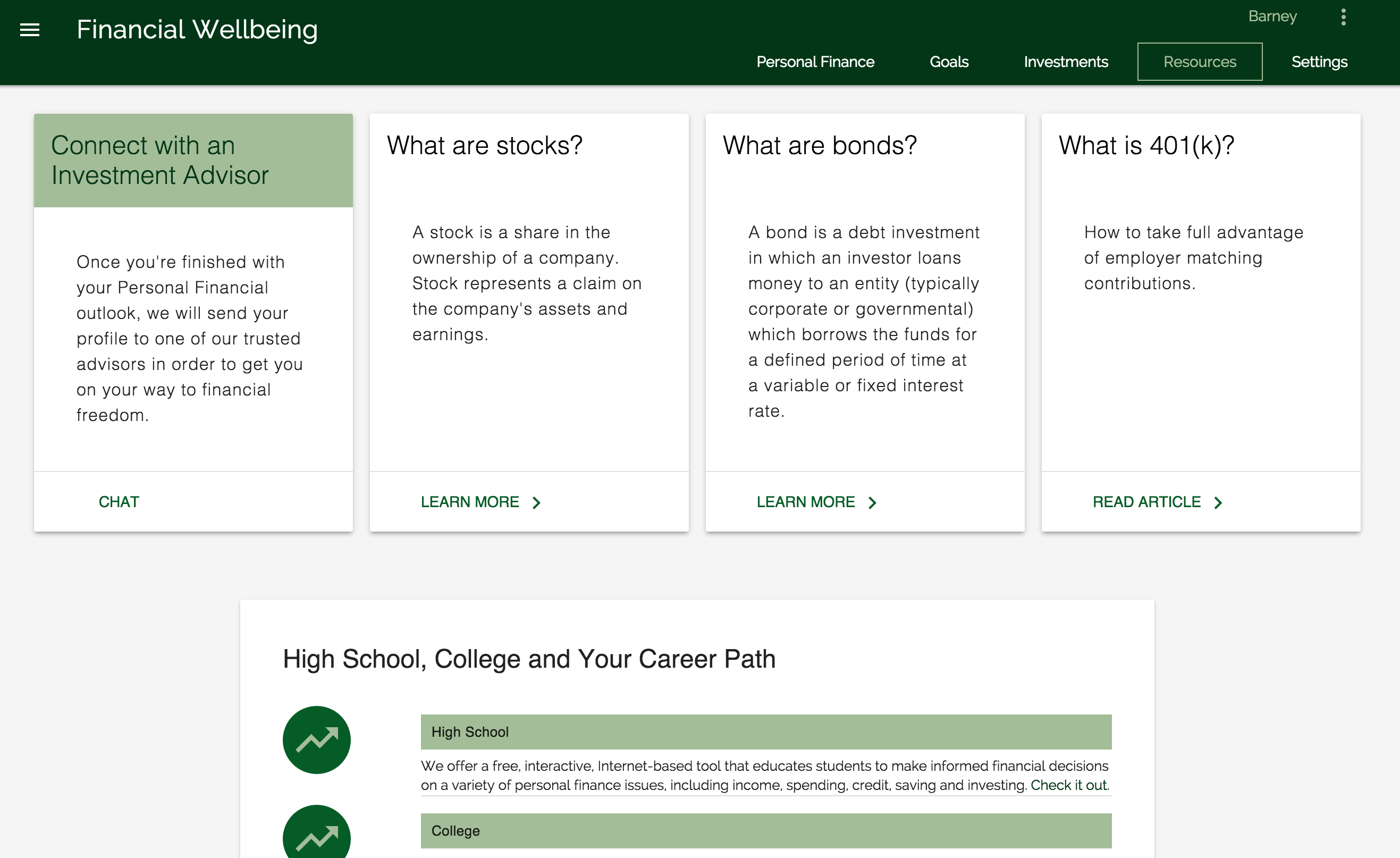Read the 401(k) article
1400x858 pixels.
coord(1146,502)
